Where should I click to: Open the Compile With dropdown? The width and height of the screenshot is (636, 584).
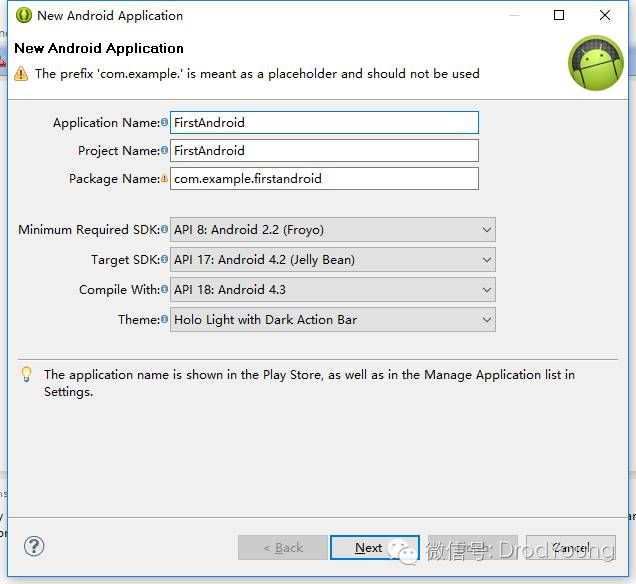pos(333,290)
